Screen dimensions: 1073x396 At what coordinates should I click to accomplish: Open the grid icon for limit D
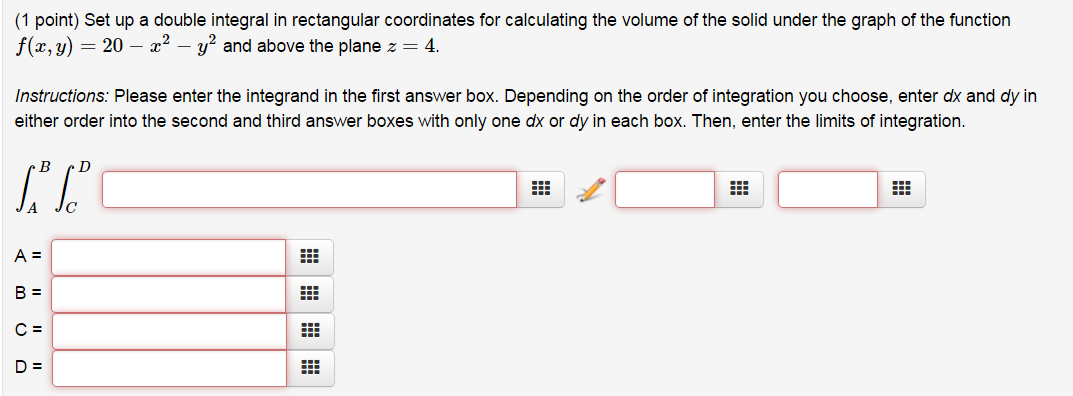(309, 369)
